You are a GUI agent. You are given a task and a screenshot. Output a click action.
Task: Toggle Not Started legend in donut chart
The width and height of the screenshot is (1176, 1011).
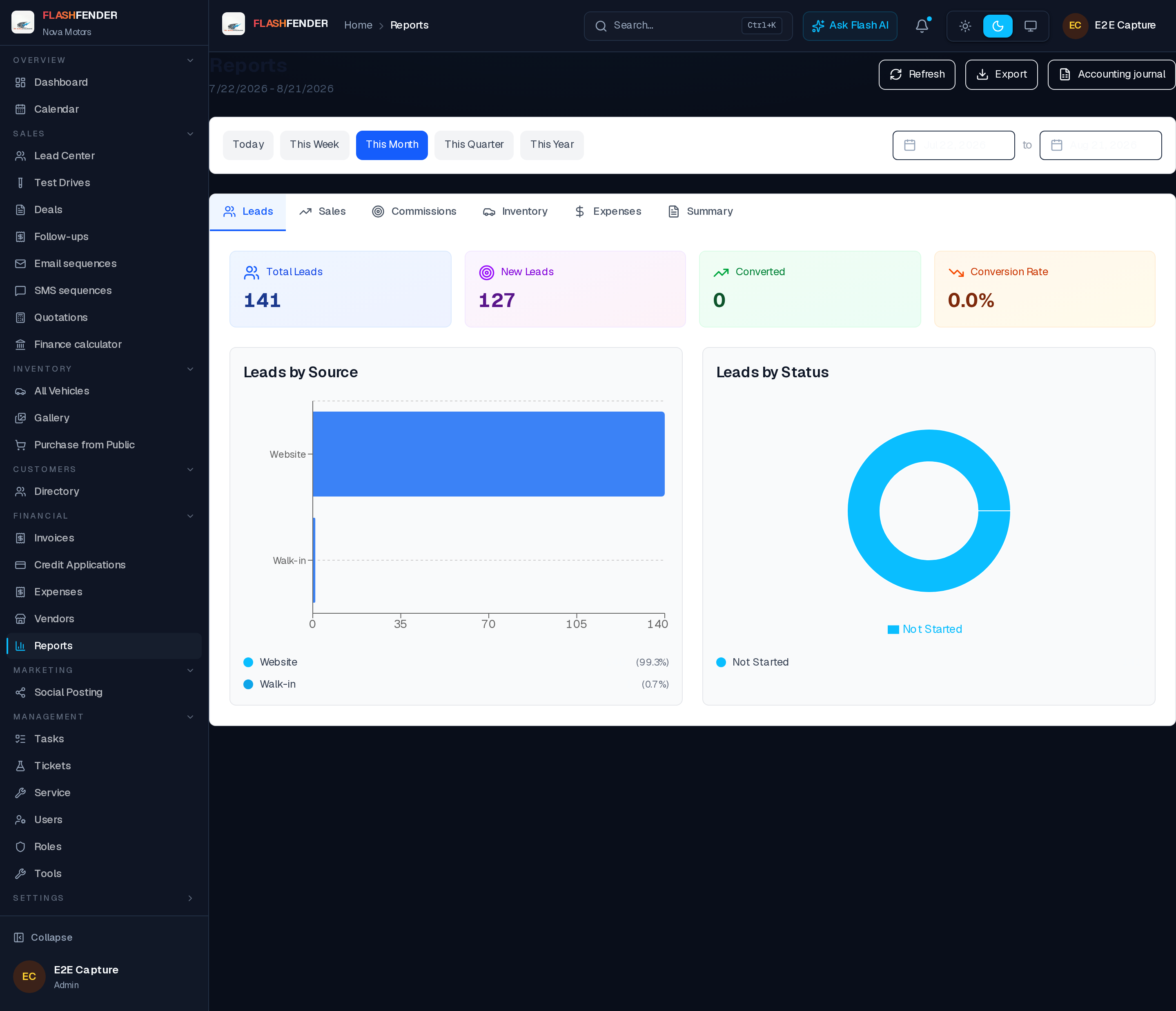(x=924, y=629)
